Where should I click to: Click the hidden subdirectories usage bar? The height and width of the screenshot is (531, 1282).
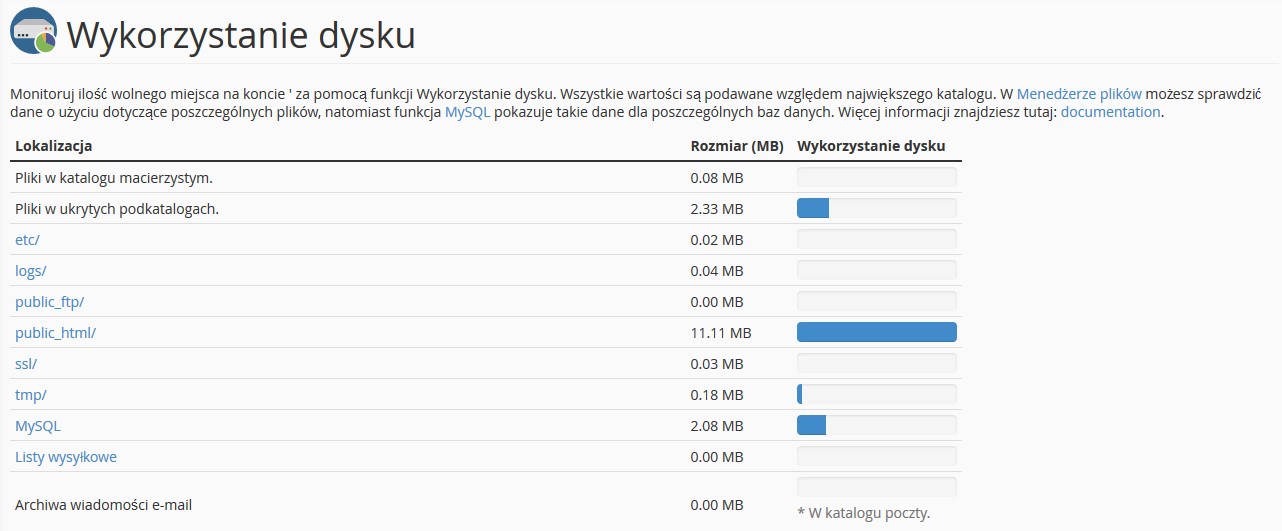[x=876, y=208]
